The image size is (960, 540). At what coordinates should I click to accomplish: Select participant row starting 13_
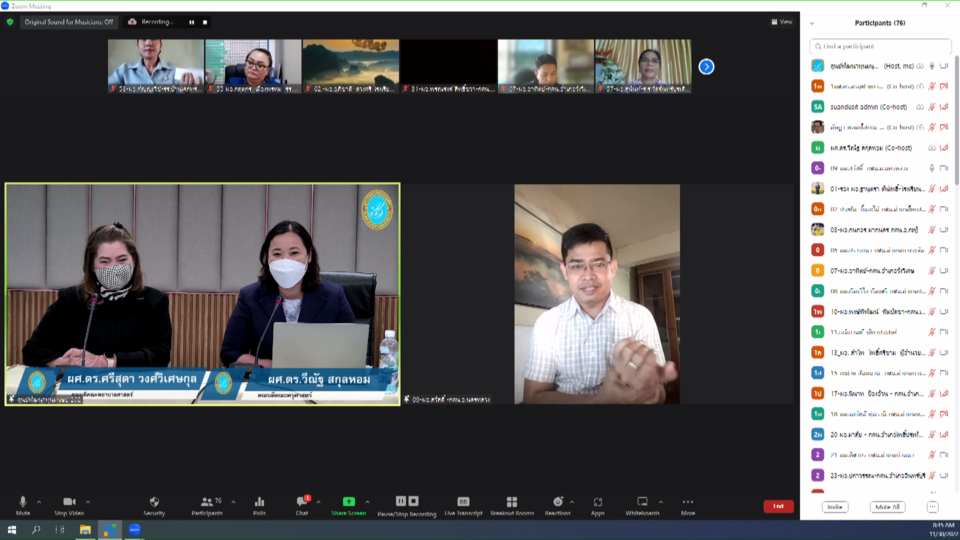point(880,353)
